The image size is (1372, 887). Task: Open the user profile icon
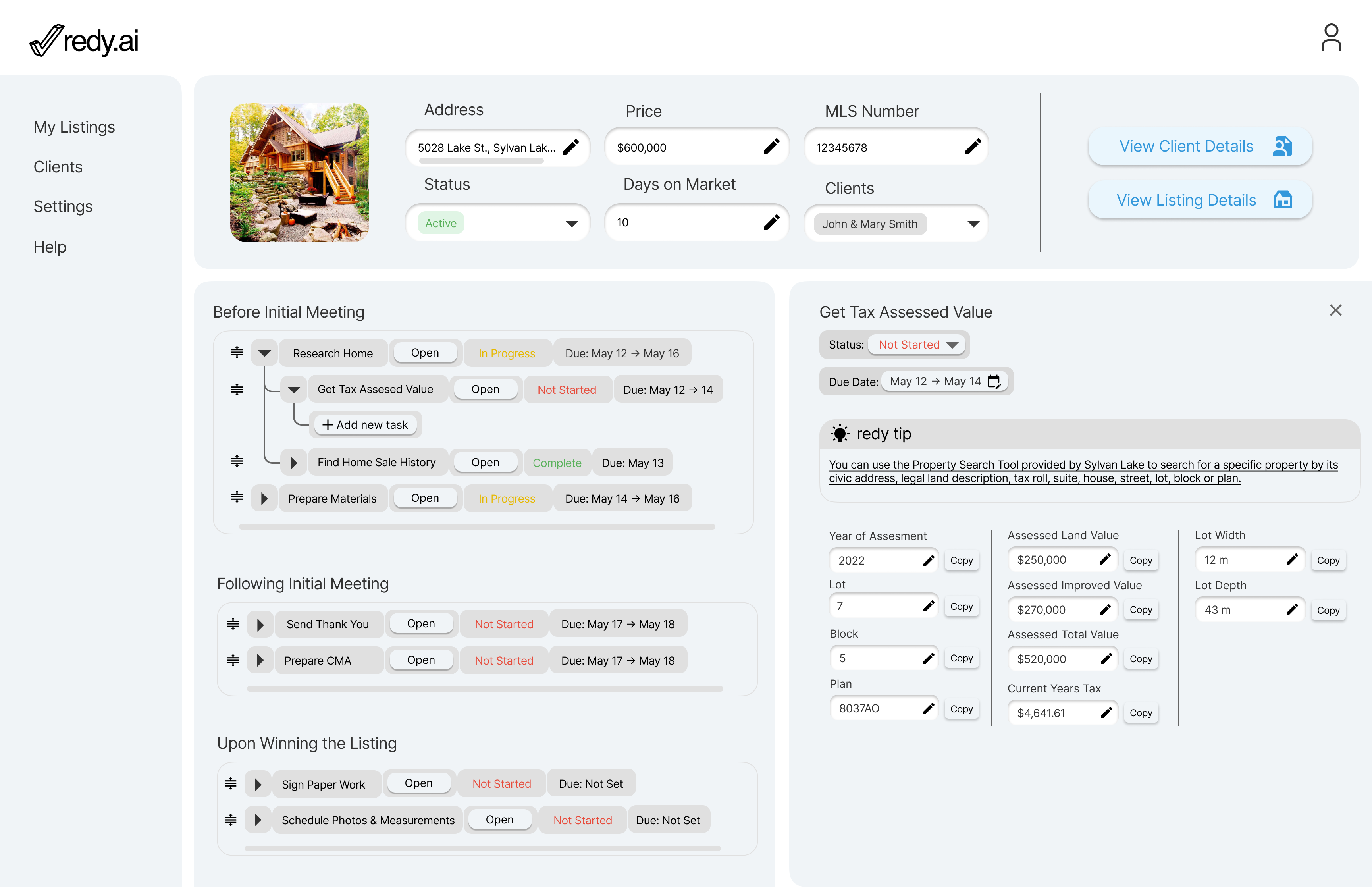(1331, 37)
